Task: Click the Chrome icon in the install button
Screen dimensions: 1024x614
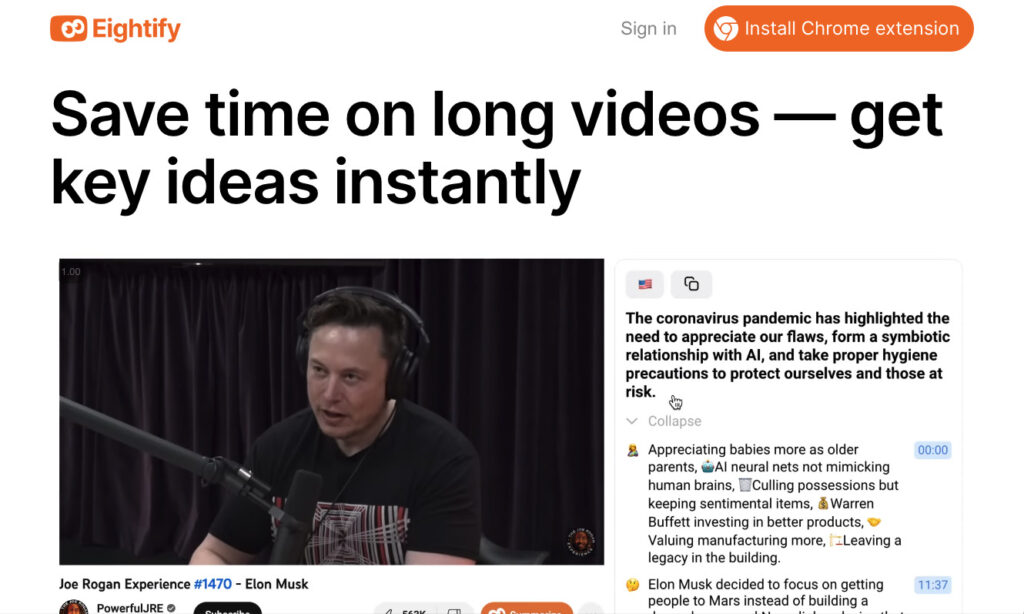Action: coord(726,29)
